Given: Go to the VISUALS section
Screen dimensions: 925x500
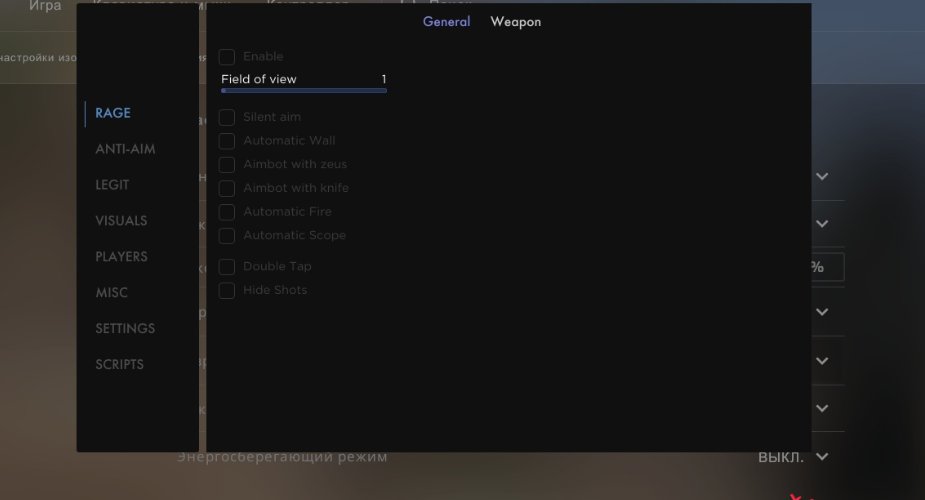Looking at the screenshot, I should tap(121, 221).
